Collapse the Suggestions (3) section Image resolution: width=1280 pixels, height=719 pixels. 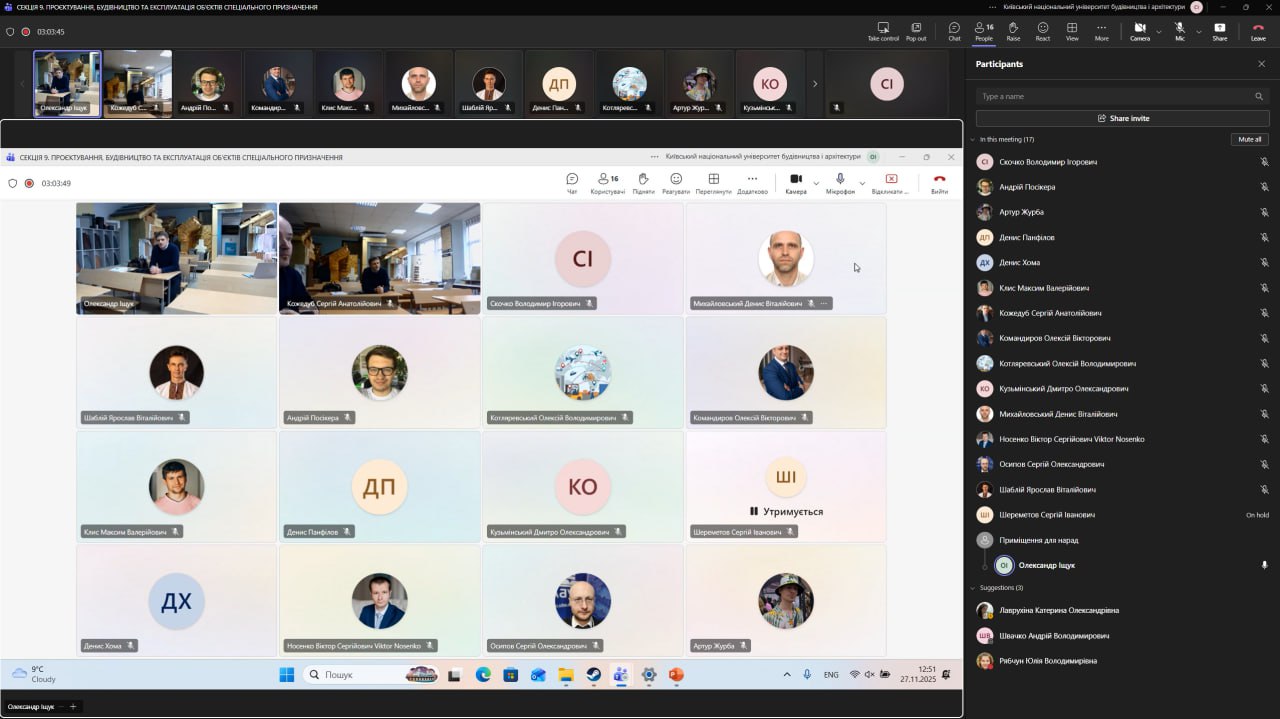(x=973, y=588)
